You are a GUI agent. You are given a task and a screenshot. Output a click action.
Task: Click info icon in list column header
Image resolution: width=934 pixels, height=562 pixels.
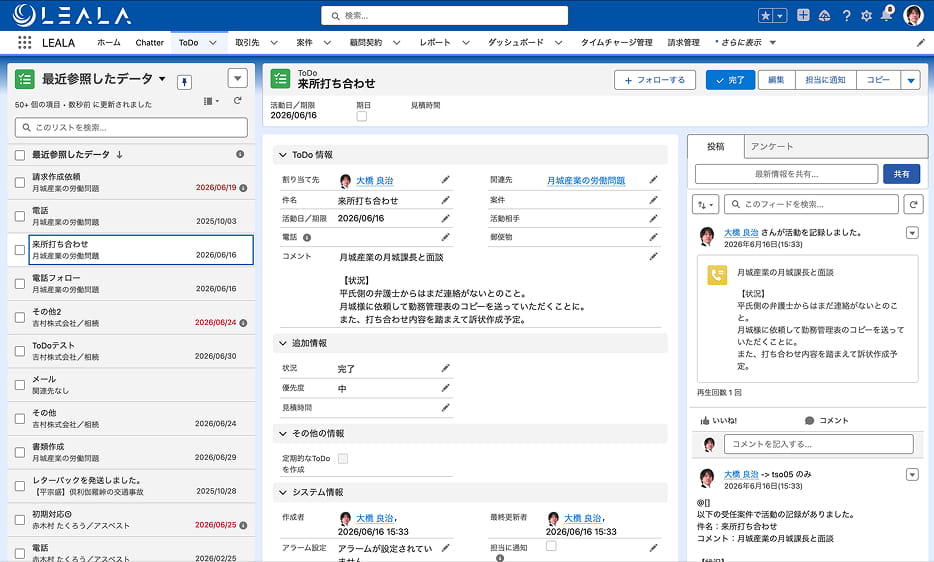pos(240,154)
